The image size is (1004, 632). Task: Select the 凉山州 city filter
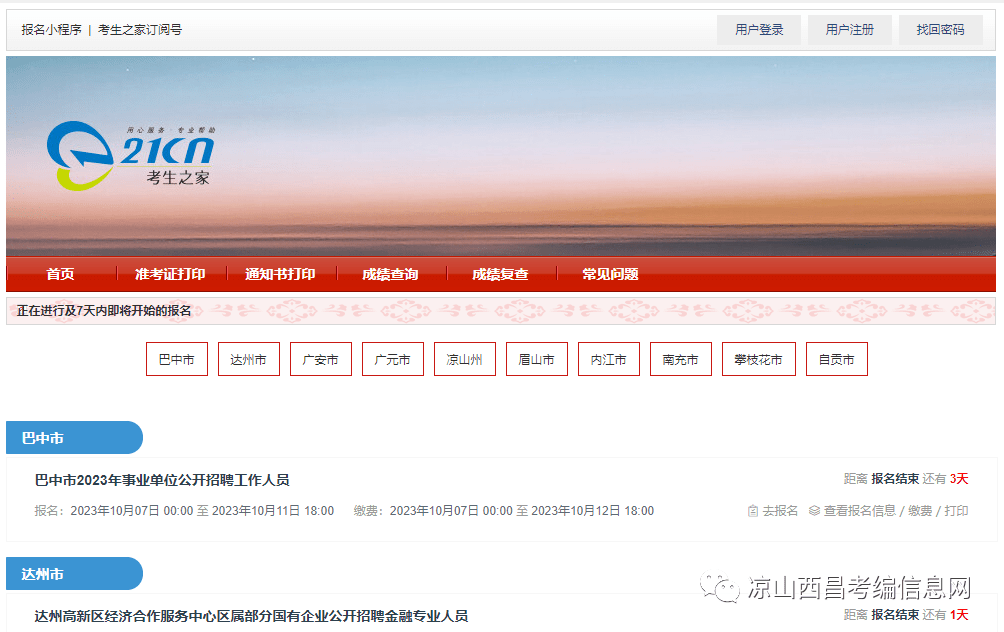464,358
